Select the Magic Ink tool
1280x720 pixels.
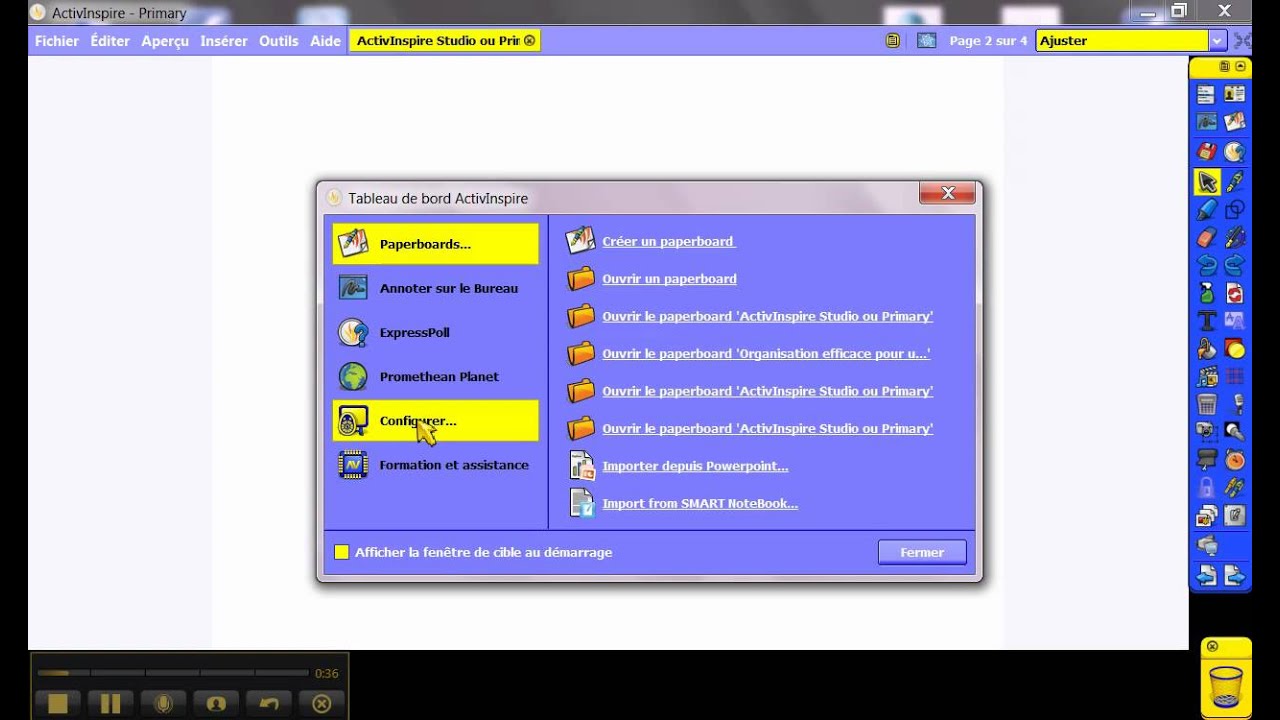tap(1235, 238)
